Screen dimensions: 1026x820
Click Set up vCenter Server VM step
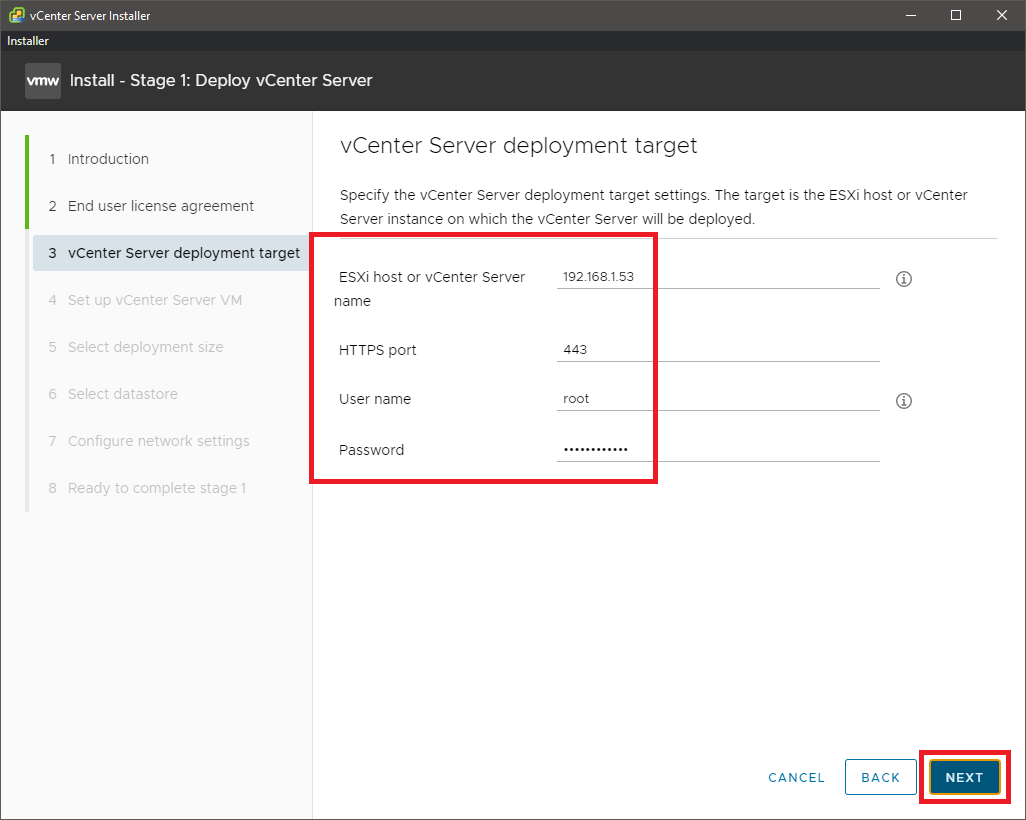[154, 300]
